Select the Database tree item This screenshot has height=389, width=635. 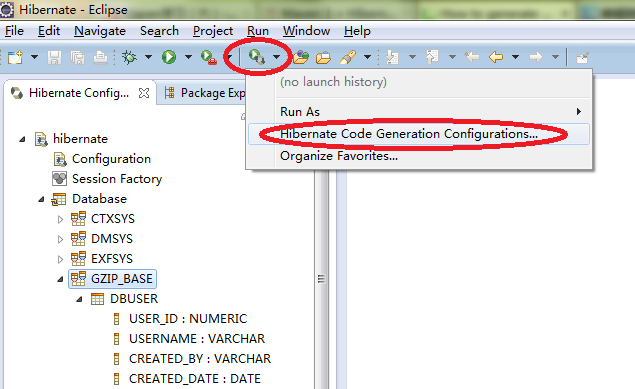coord(99,199)
